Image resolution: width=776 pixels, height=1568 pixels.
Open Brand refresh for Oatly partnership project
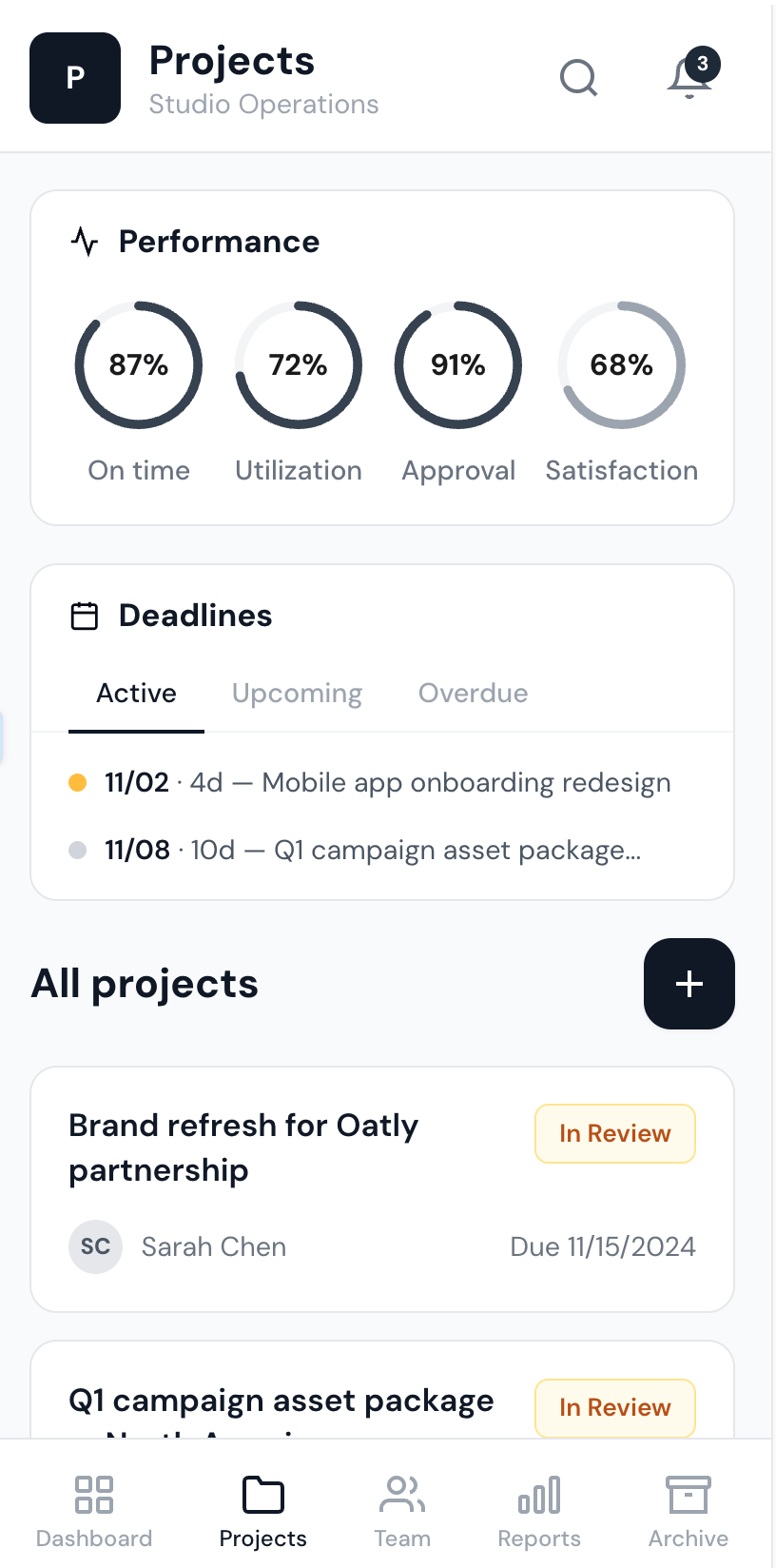[x=243, y=1147]
